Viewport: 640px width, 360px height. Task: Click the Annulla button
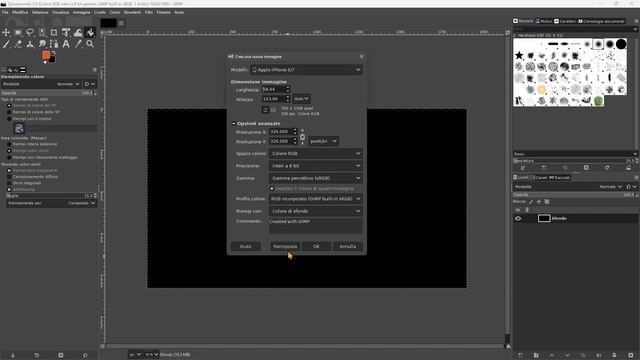[348, 247]
